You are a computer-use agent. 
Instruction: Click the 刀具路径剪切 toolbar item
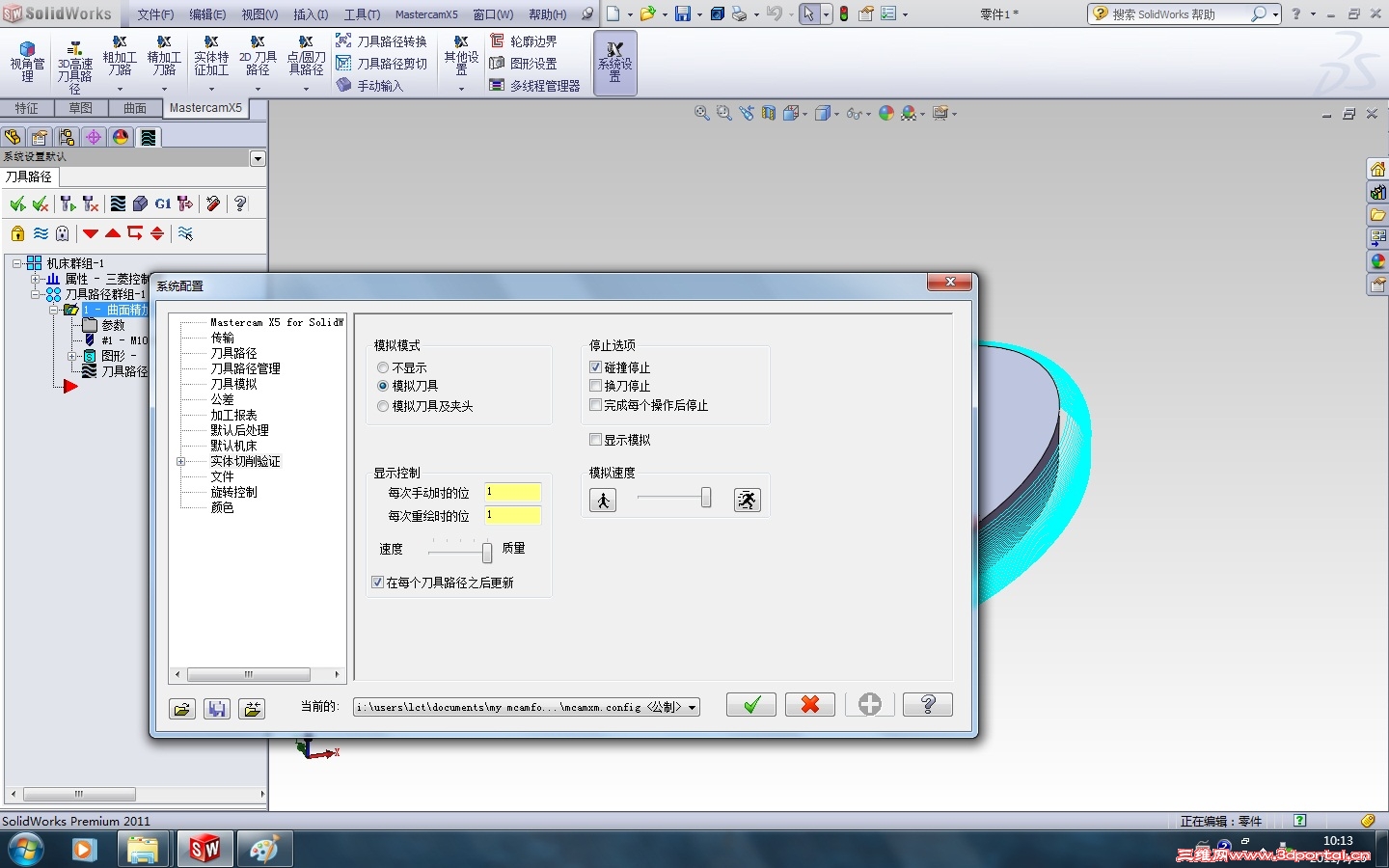381,64
